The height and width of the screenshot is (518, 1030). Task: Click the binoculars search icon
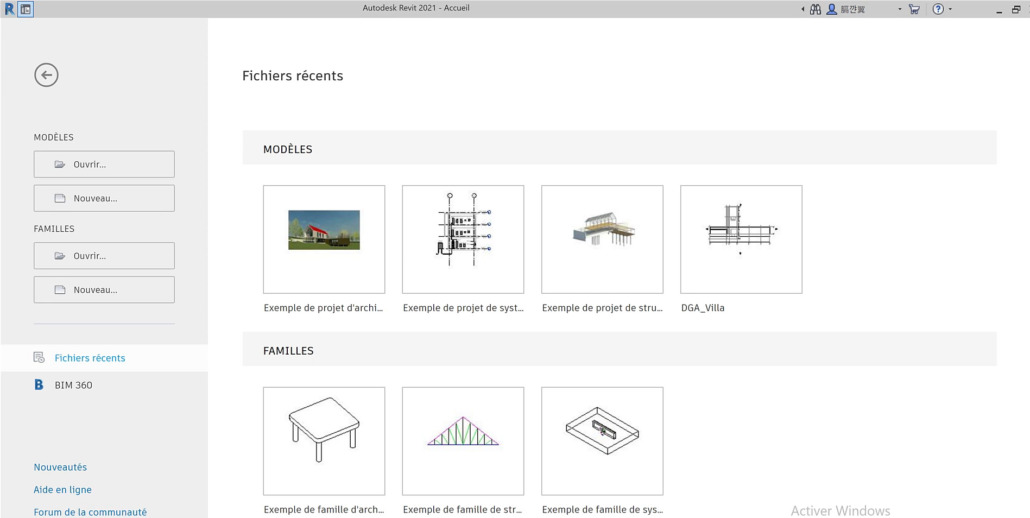pyautogui.click(x=815, y=9)
